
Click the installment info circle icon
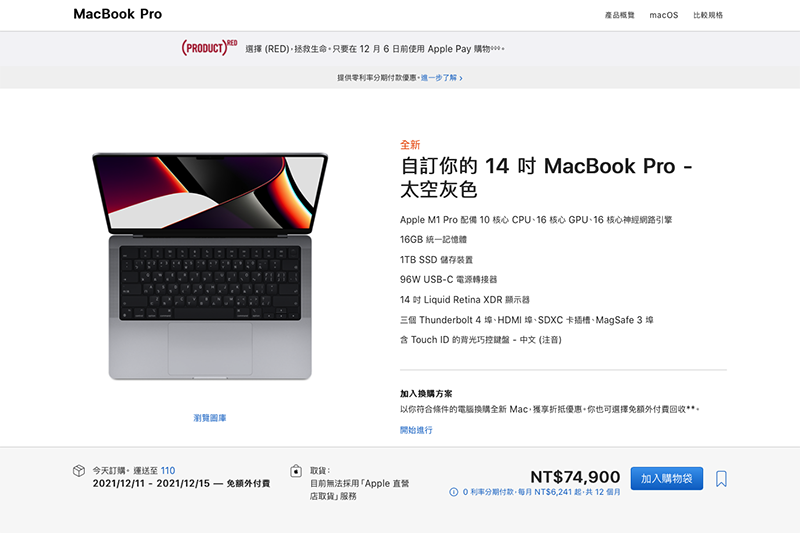[x=454, y=492]
